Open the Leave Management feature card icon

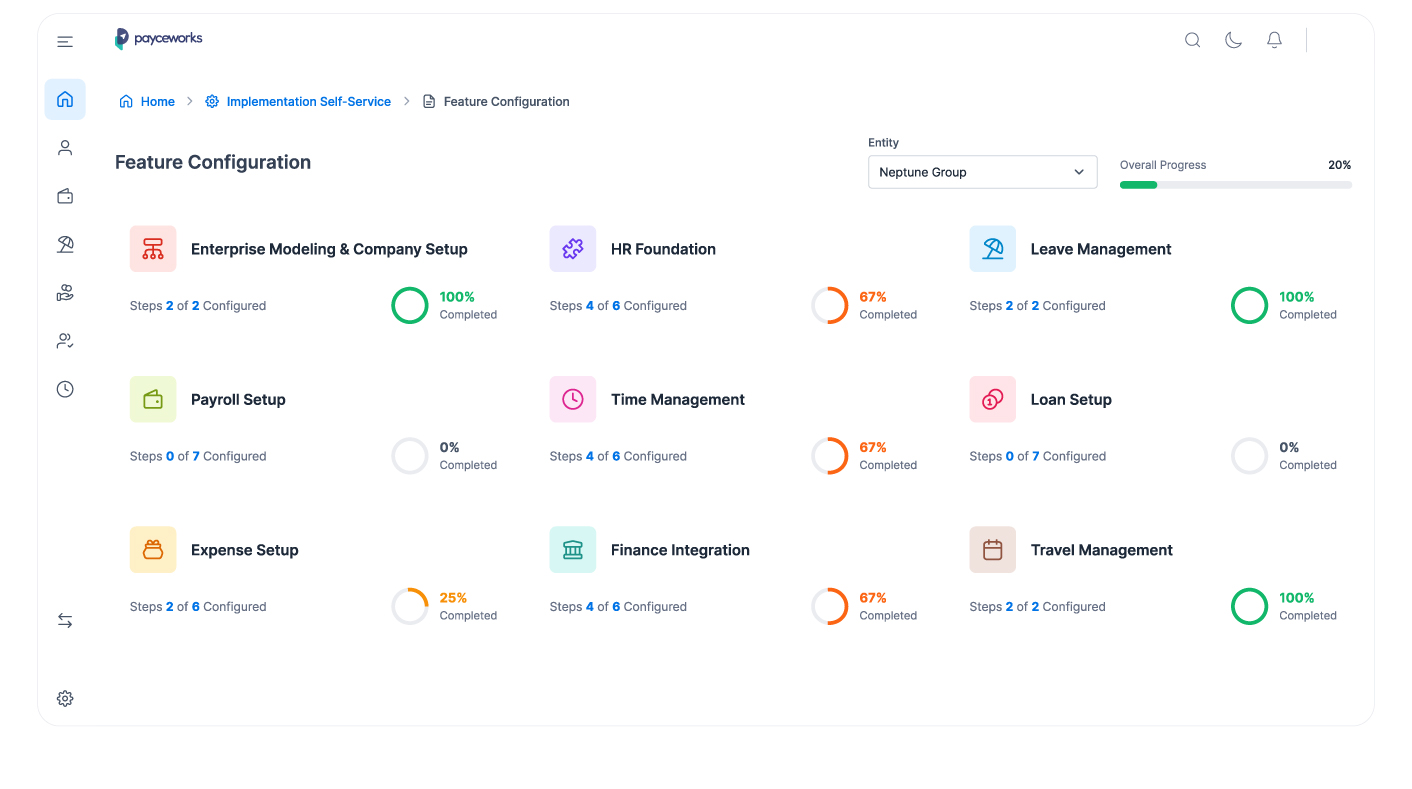pyautogui.click(x=992, y=248)
